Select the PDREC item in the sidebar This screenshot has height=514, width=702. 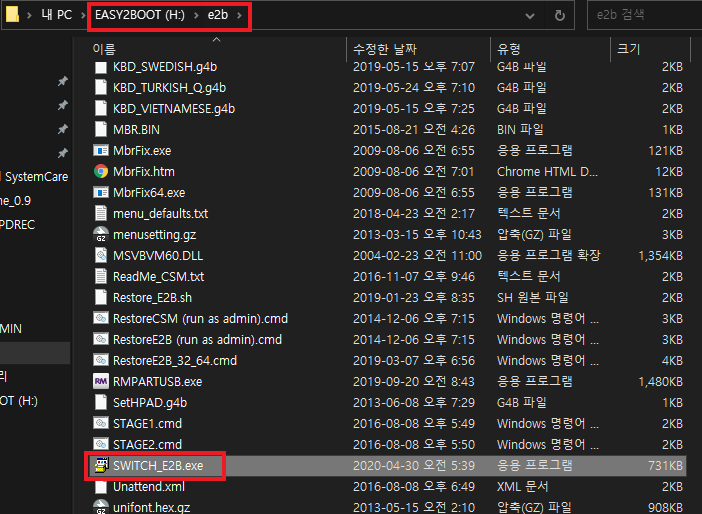pyautogui.click(x=17, y=225)
